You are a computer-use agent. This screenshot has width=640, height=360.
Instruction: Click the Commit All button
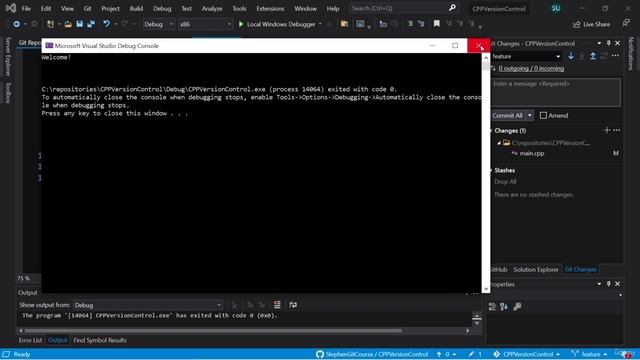(x=507, y=116)
